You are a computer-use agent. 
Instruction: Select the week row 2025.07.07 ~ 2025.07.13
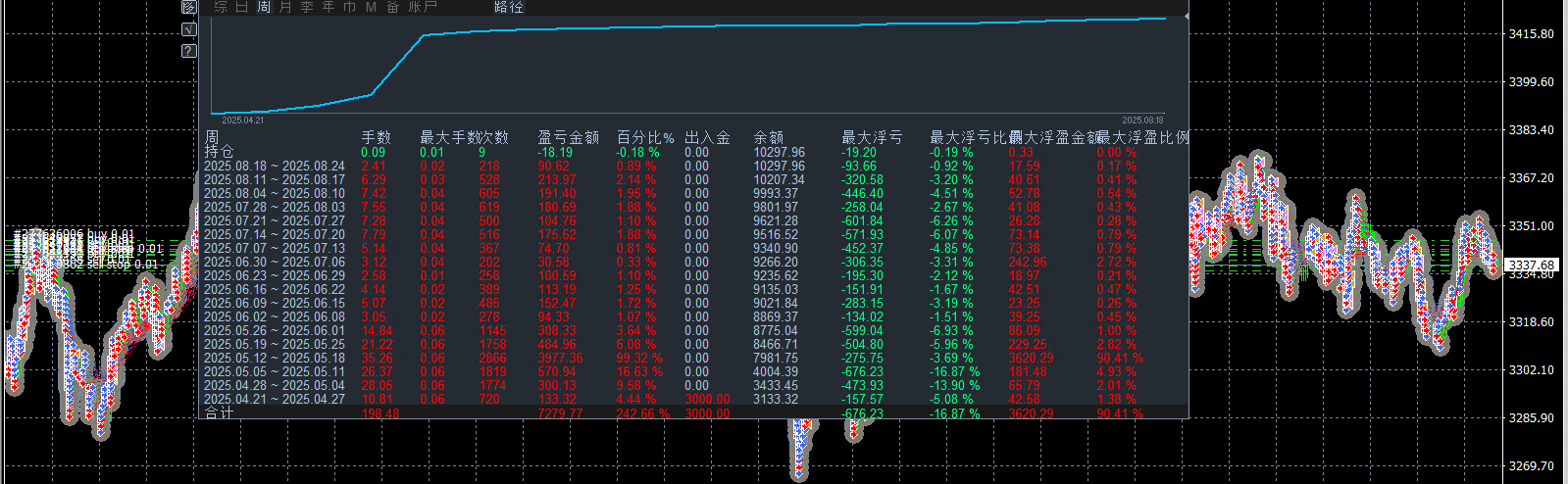[x=275, y=248]
